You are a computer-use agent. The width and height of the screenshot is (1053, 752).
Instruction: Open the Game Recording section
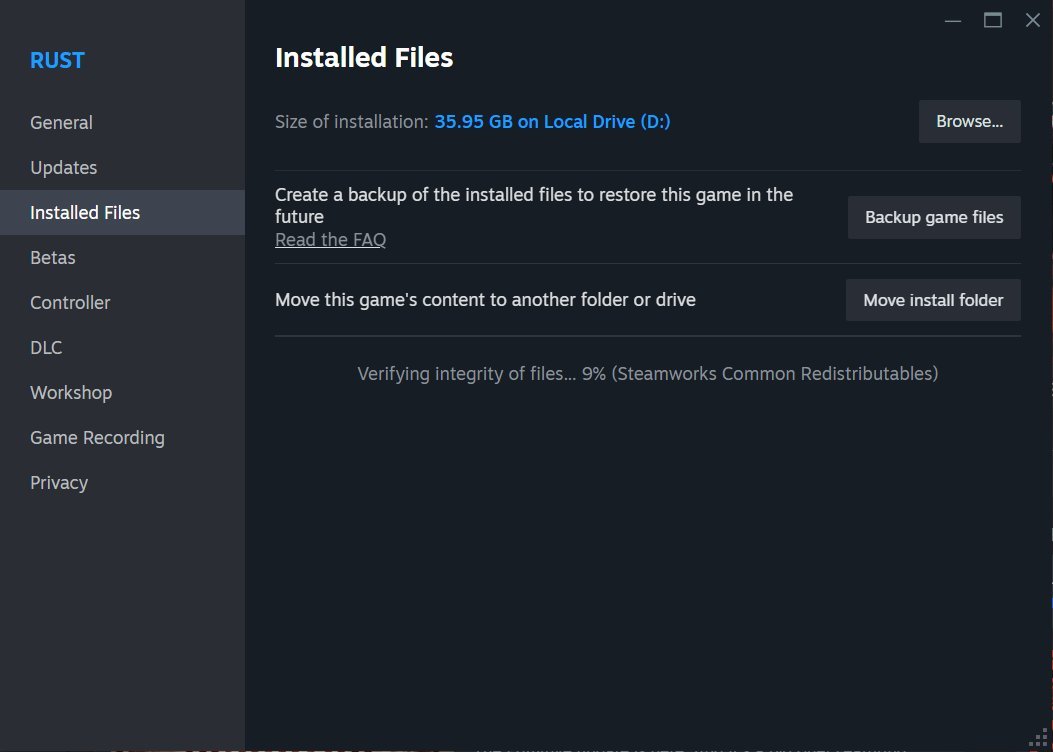(x=97, y=437)
